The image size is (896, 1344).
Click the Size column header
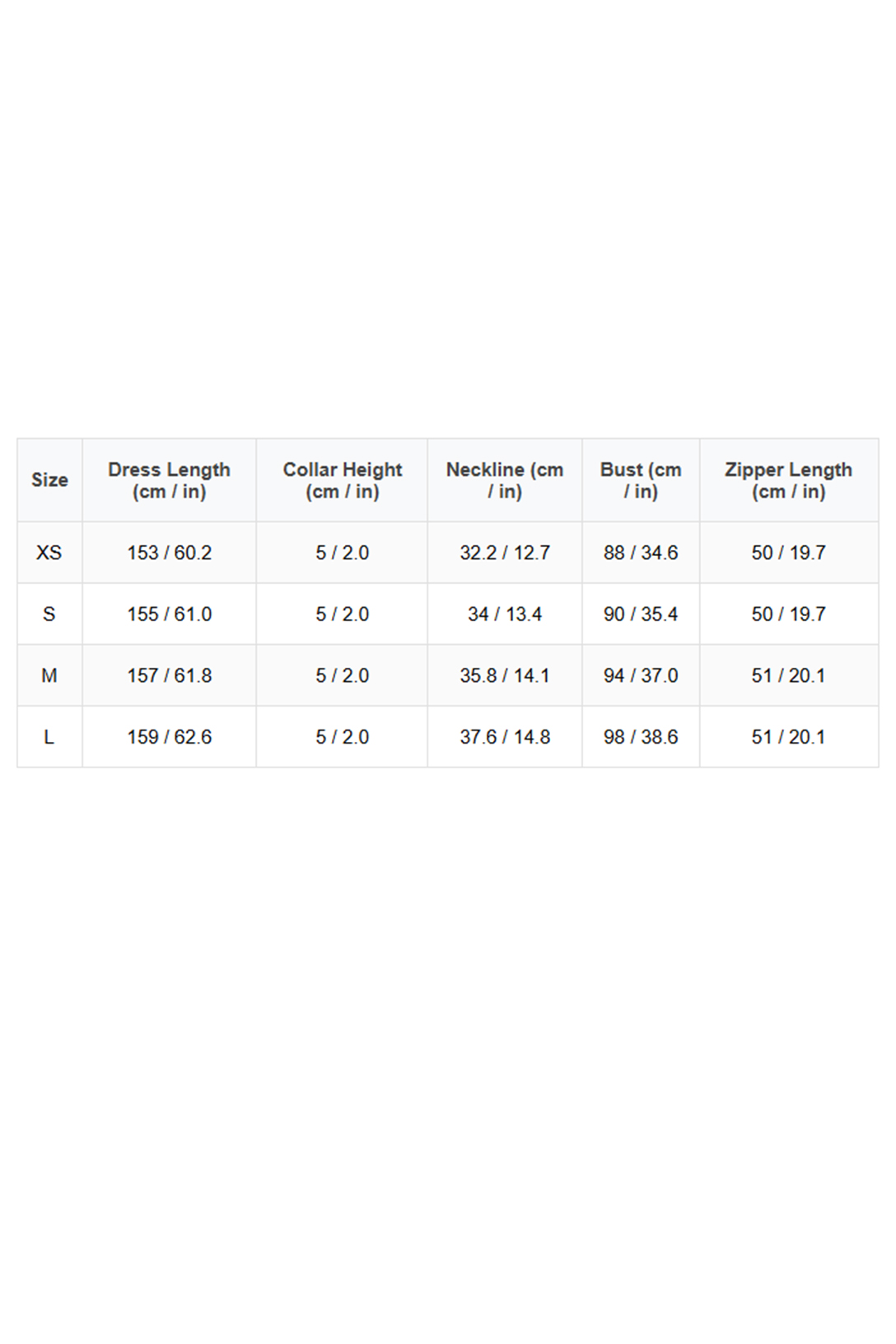click(49, 480)
